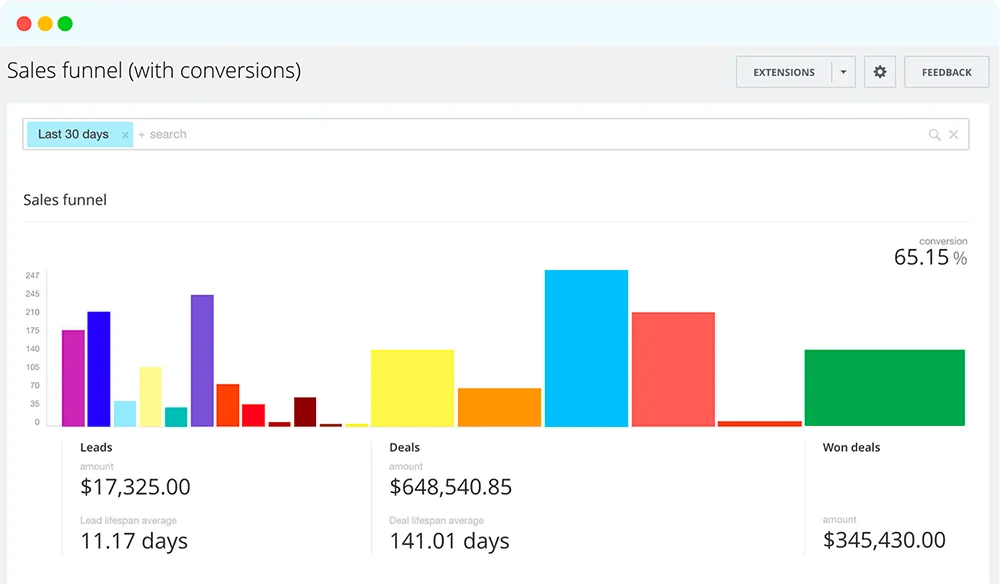Open the dashboard settings gear

click(x=880, y=71)
